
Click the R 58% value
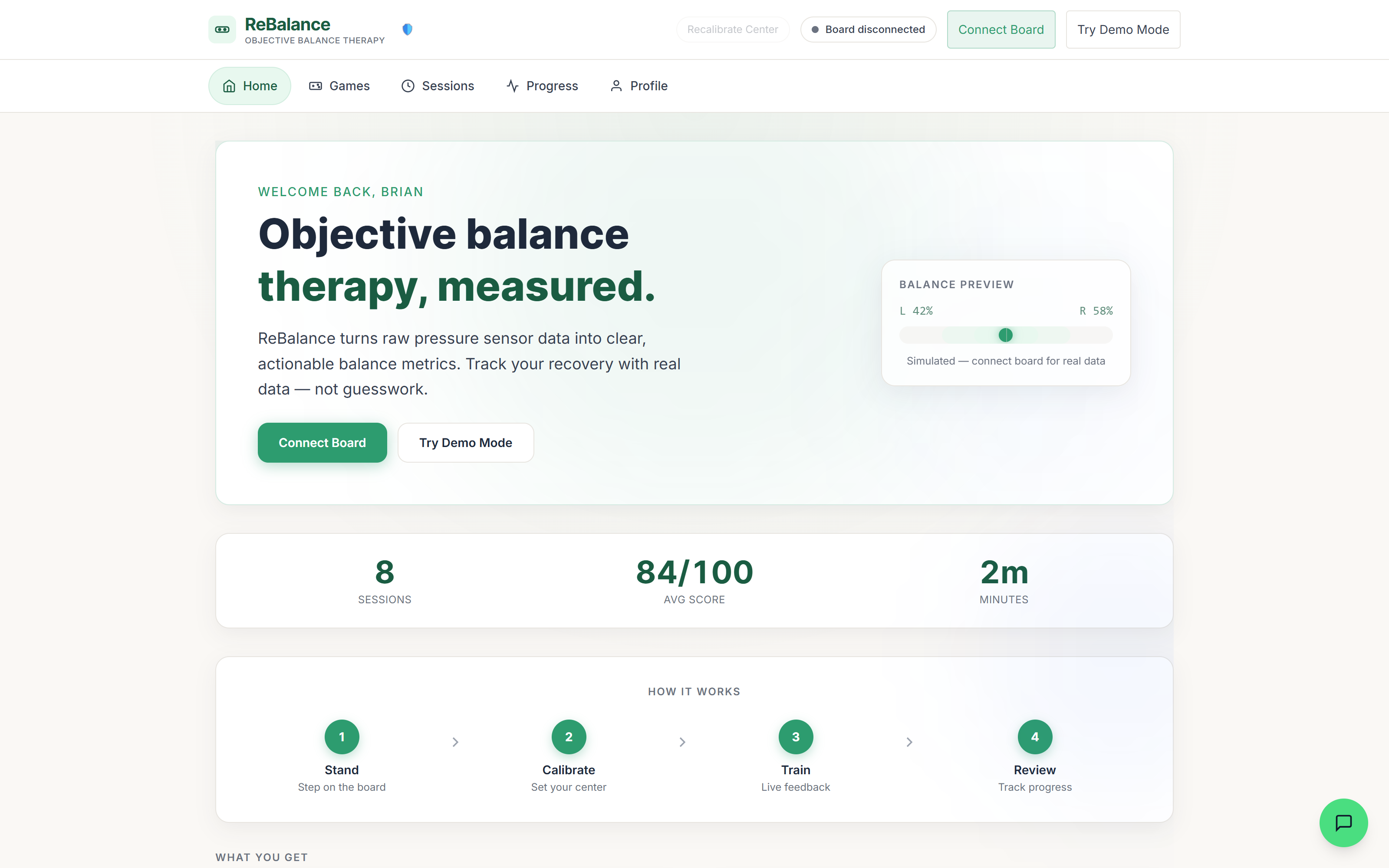(1096, 311)
